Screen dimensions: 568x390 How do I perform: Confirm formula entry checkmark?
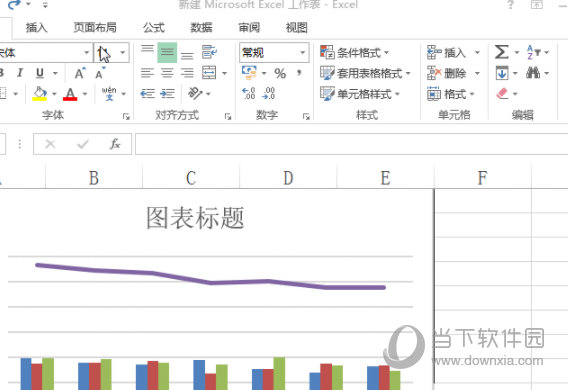click(x=83, y=144)
